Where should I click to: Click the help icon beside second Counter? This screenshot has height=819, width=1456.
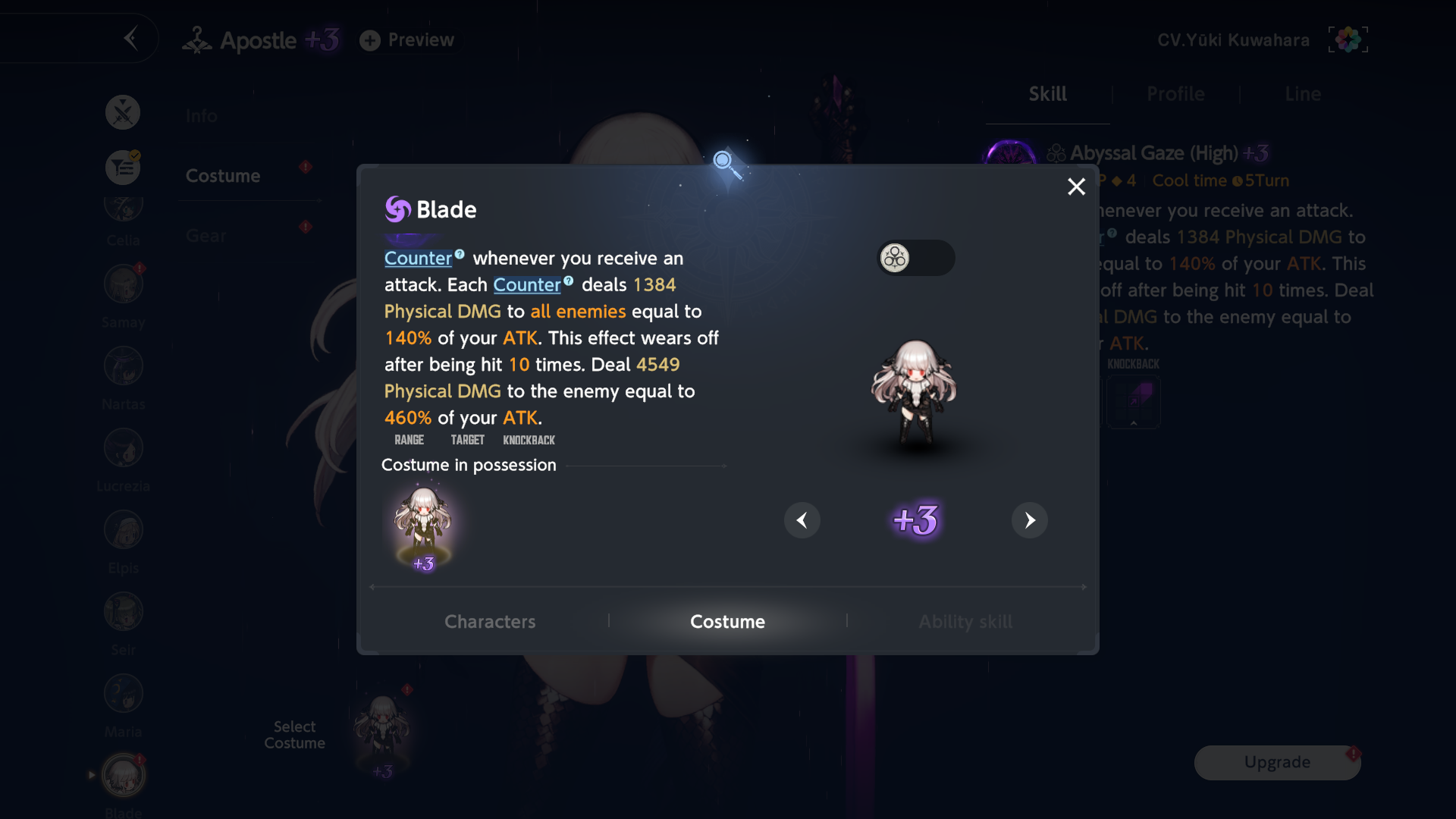point(569,281)
